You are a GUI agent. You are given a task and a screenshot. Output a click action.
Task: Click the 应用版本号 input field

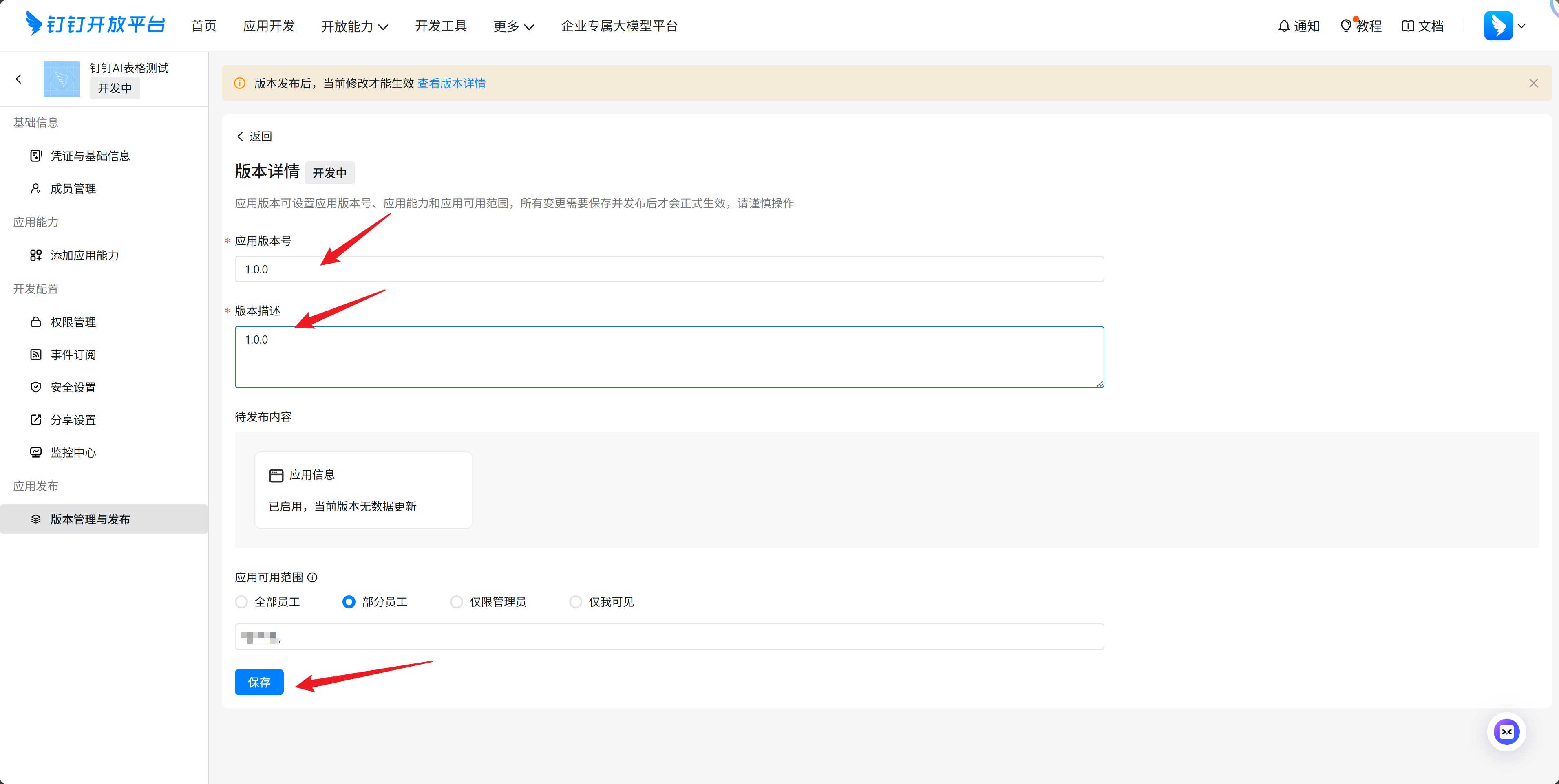point(669,269)
